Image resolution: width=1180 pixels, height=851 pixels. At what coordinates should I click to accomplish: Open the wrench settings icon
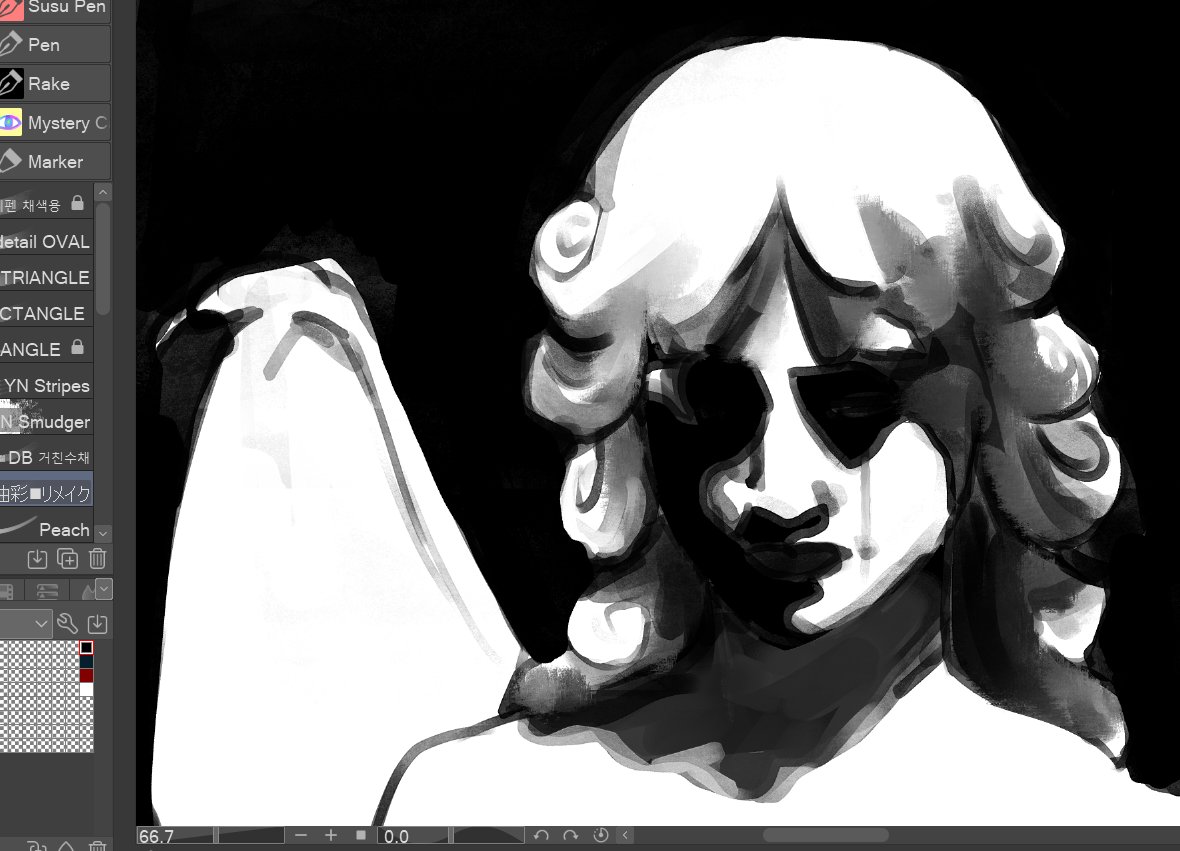point(69,622)
